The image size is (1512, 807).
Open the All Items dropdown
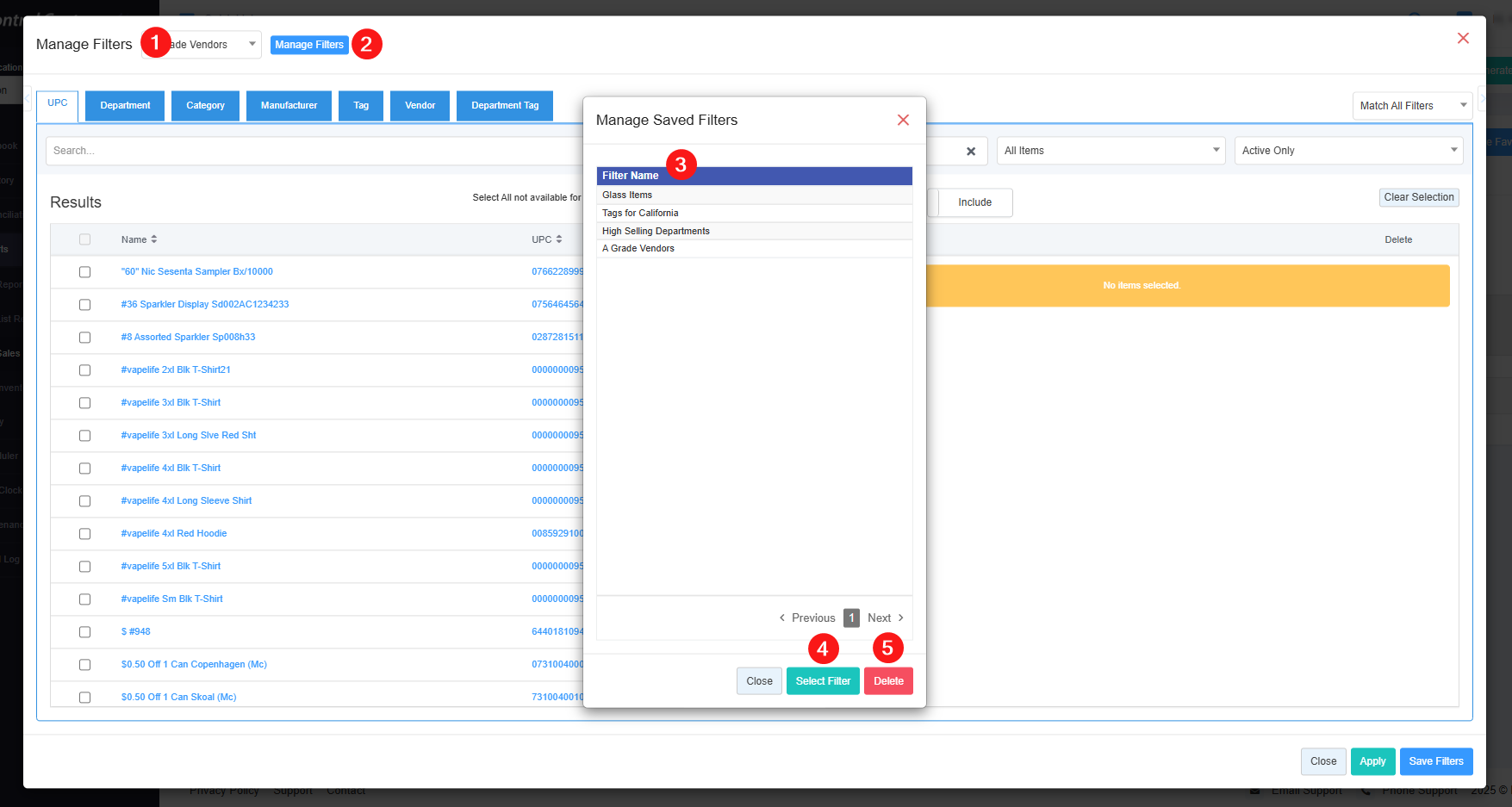[1111, 151]
